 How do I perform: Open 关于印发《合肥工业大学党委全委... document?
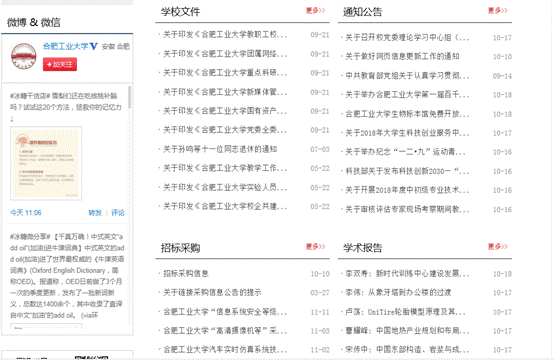click(225, 130)
